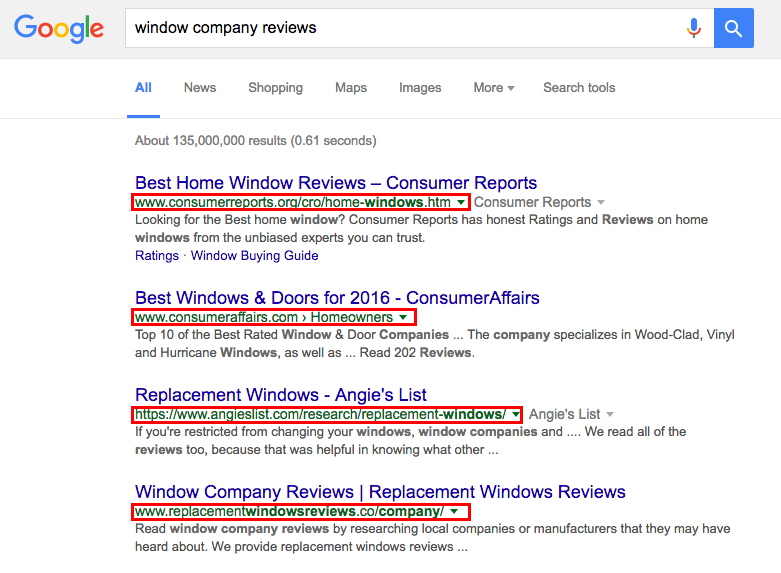
Task: Click the www.replacementwindowsreviews.co/company/ URL text
Action: point(289,512)
